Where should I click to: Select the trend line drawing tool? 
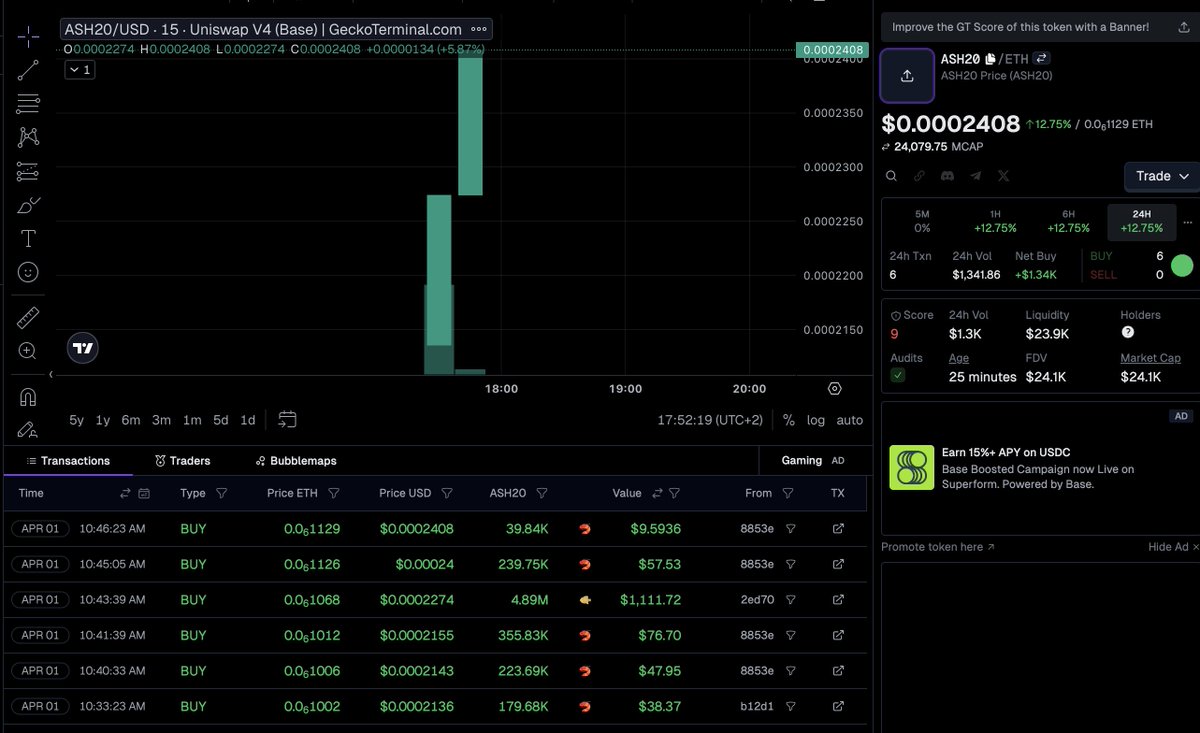(28, 70)
